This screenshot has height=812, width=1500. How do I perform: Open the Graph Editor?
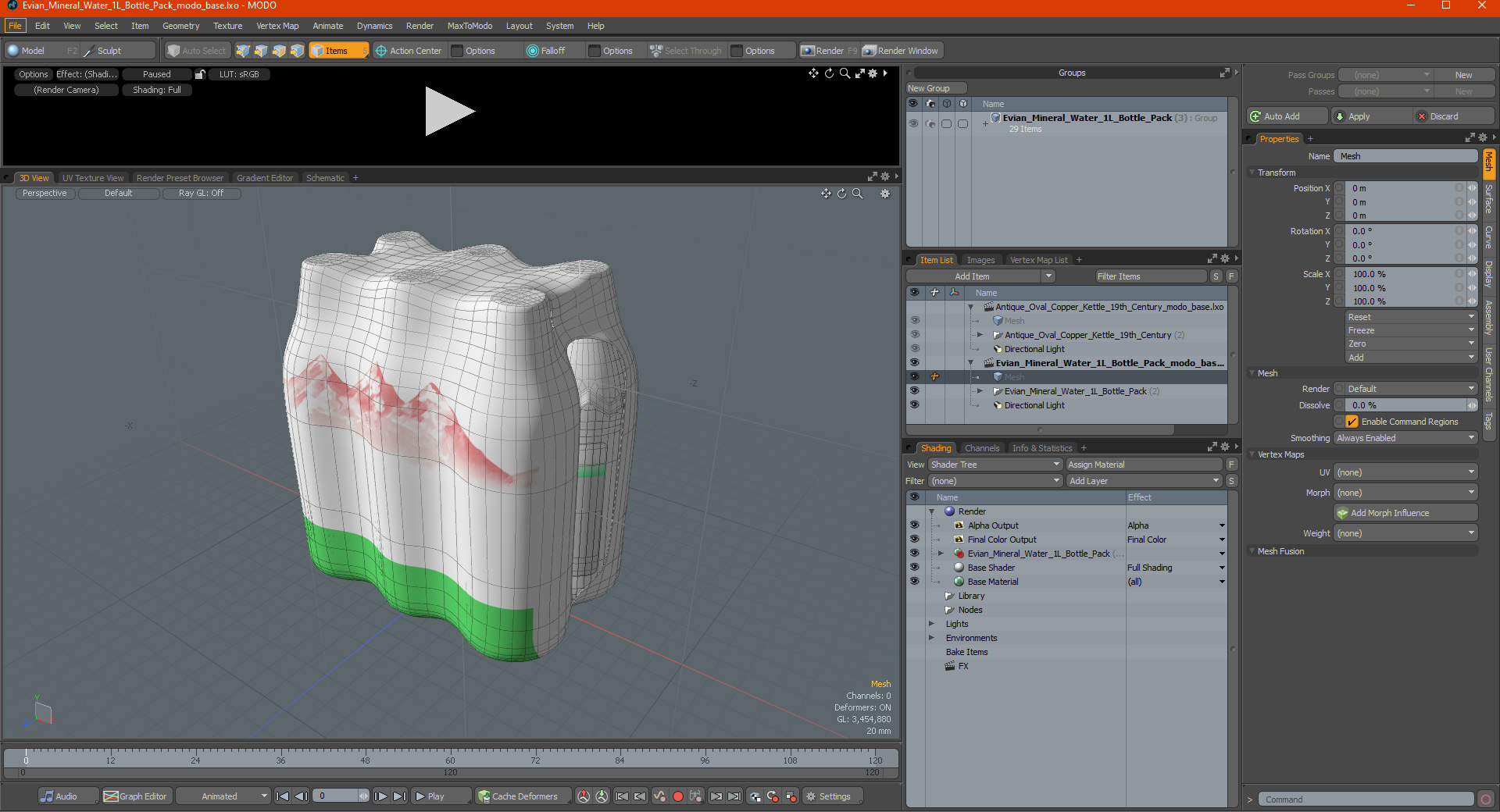136,796
